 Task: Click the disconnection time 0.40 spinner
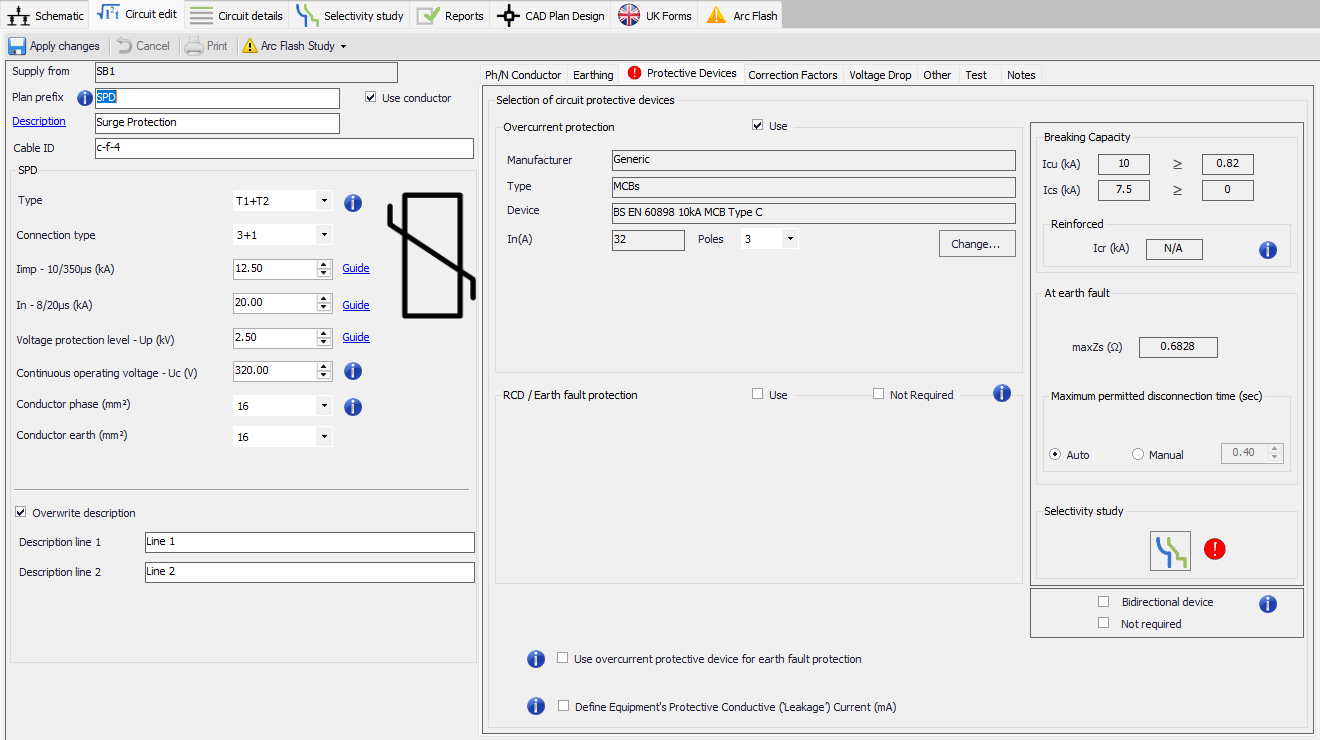coord(1274,453)
